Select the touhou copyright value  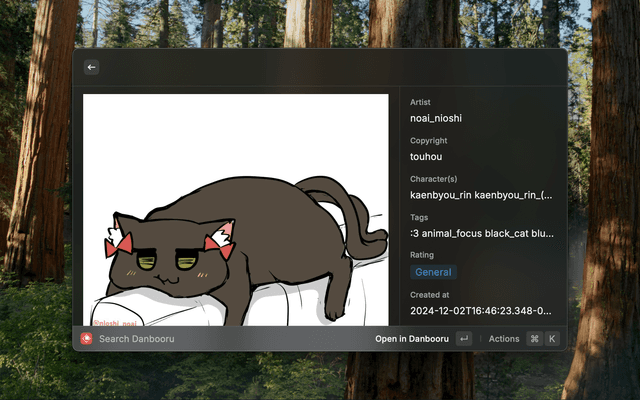[x=426, y=157]
